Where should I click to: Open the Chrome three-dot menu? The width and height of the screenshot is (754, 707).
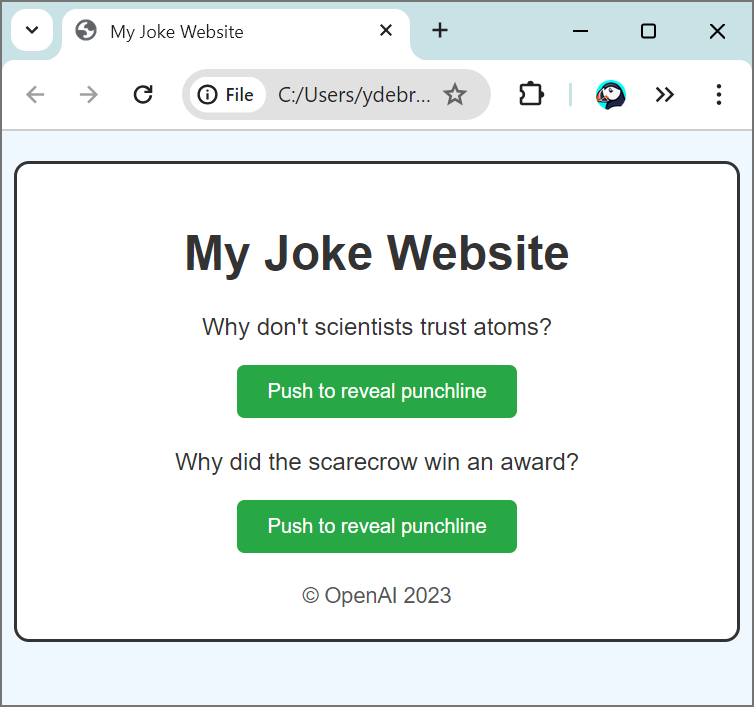[x=718, y=95]
